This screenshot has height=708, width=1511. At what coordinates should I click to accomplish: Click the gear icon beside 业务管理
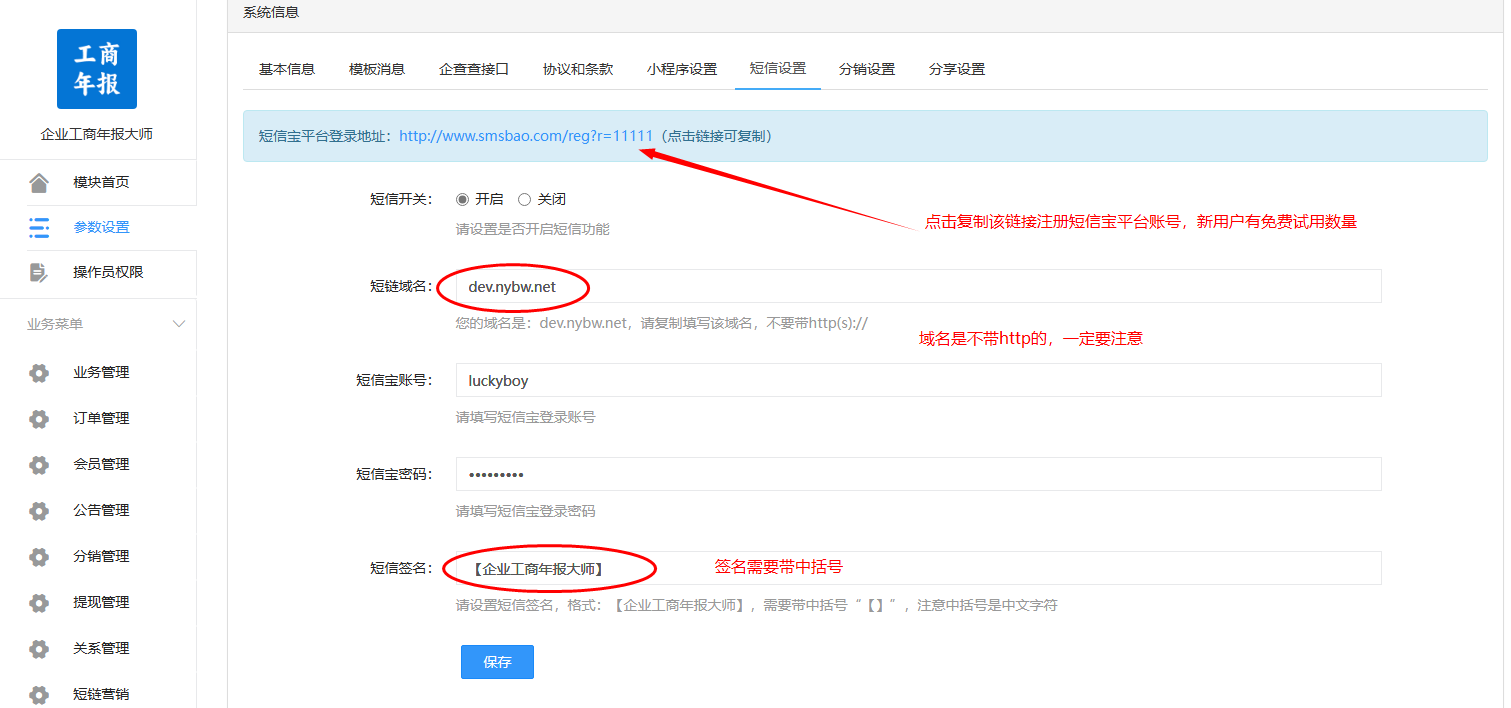[x=39, y=373]
